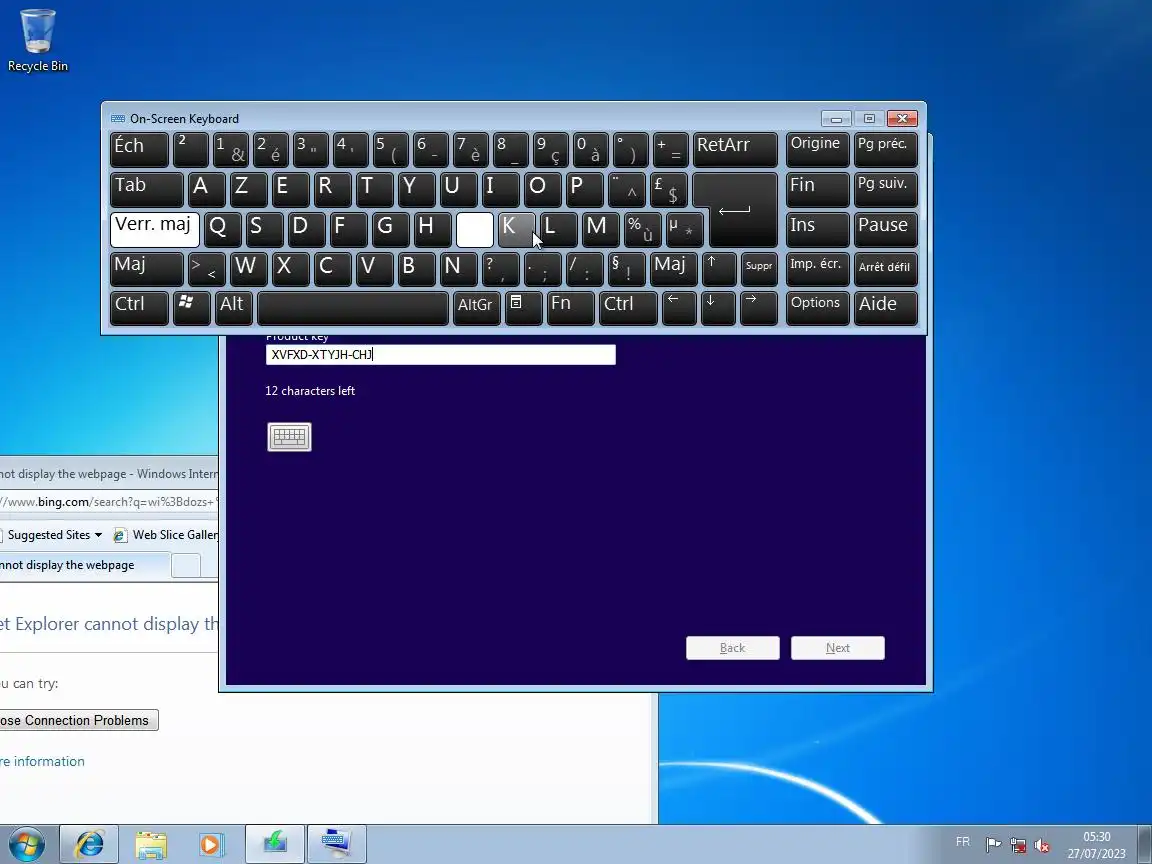Click the Éch escape key
This screenshot has height=864, width=1152.
(139, 150)
